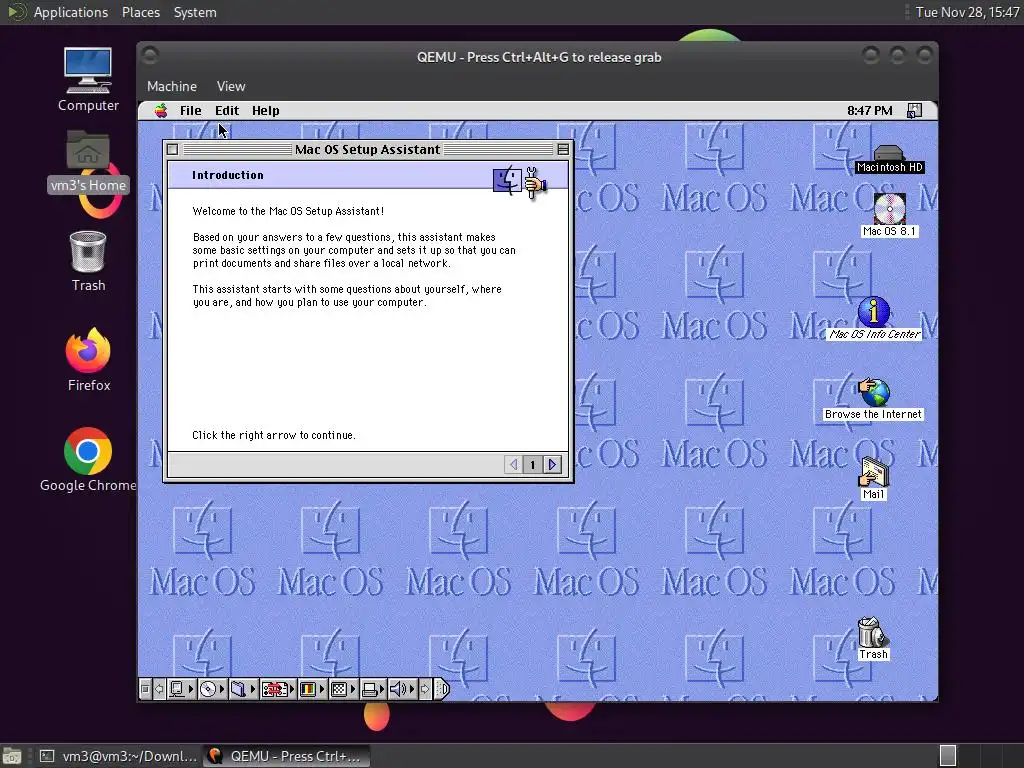Select the Mac OS 8.1 CD icon
This screenshot has height=768, width=1024.
pyautogui.click(x=889, y=215)
